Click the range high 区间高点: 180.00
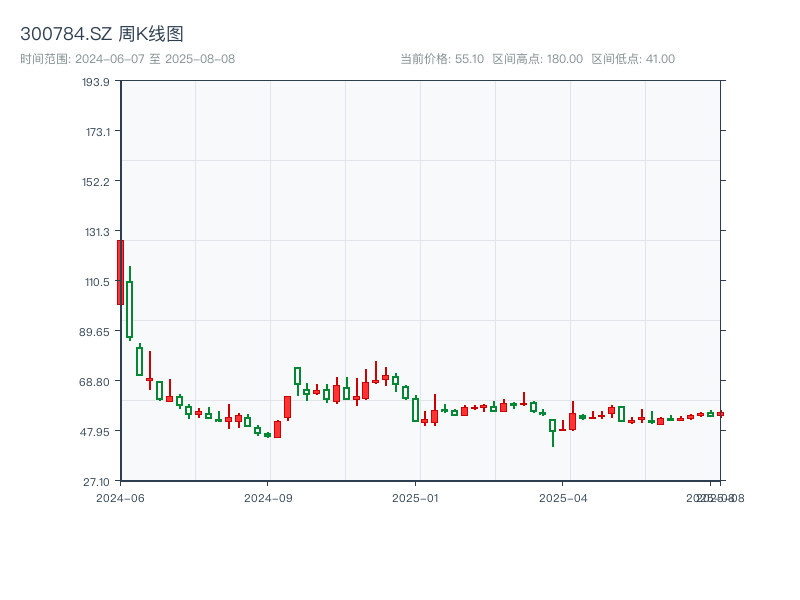The height and width of the screenshot is (600, 800). (x=537, y=59)
